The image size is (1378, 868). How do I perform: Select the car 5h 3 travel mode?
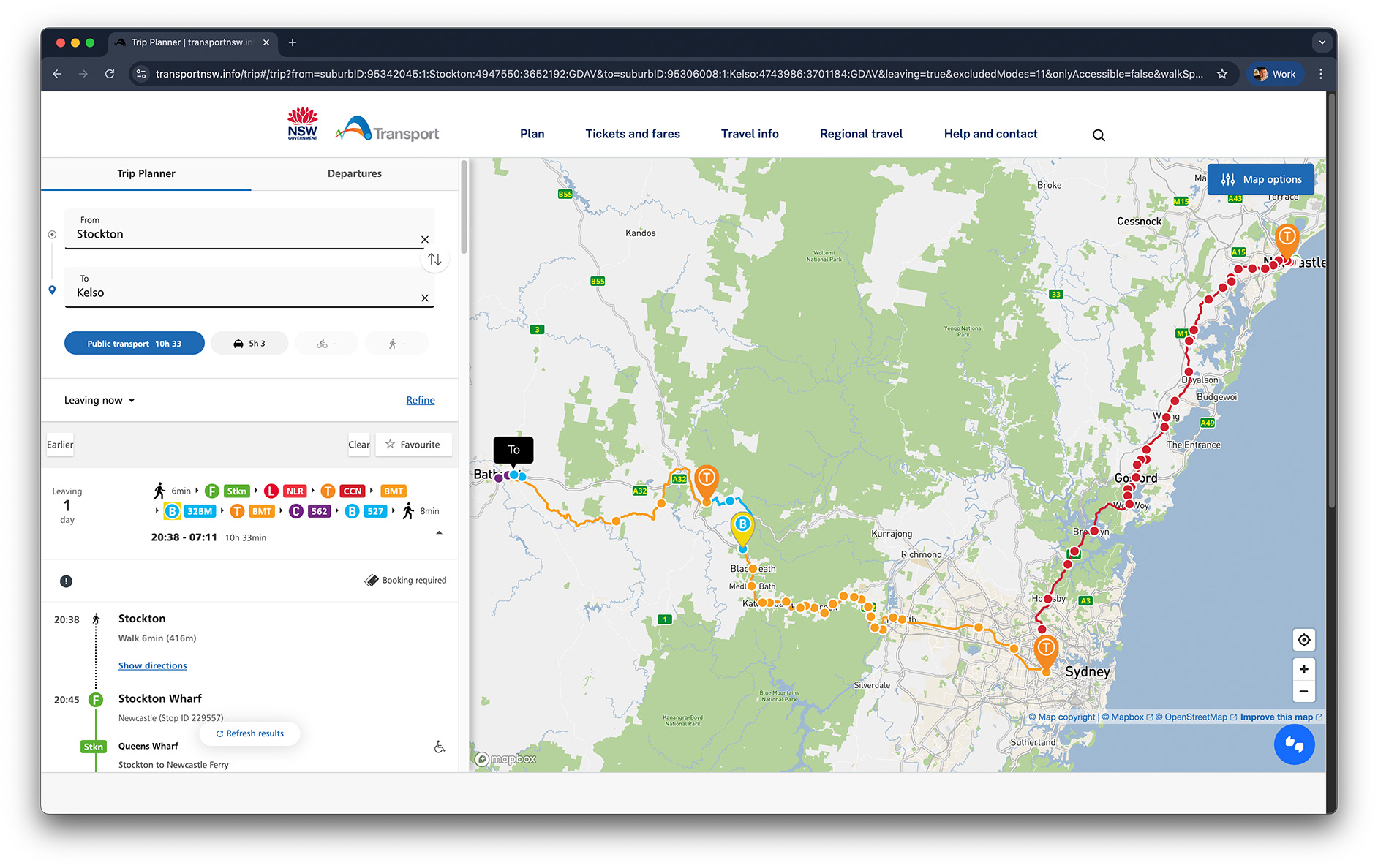pos(249,344)
